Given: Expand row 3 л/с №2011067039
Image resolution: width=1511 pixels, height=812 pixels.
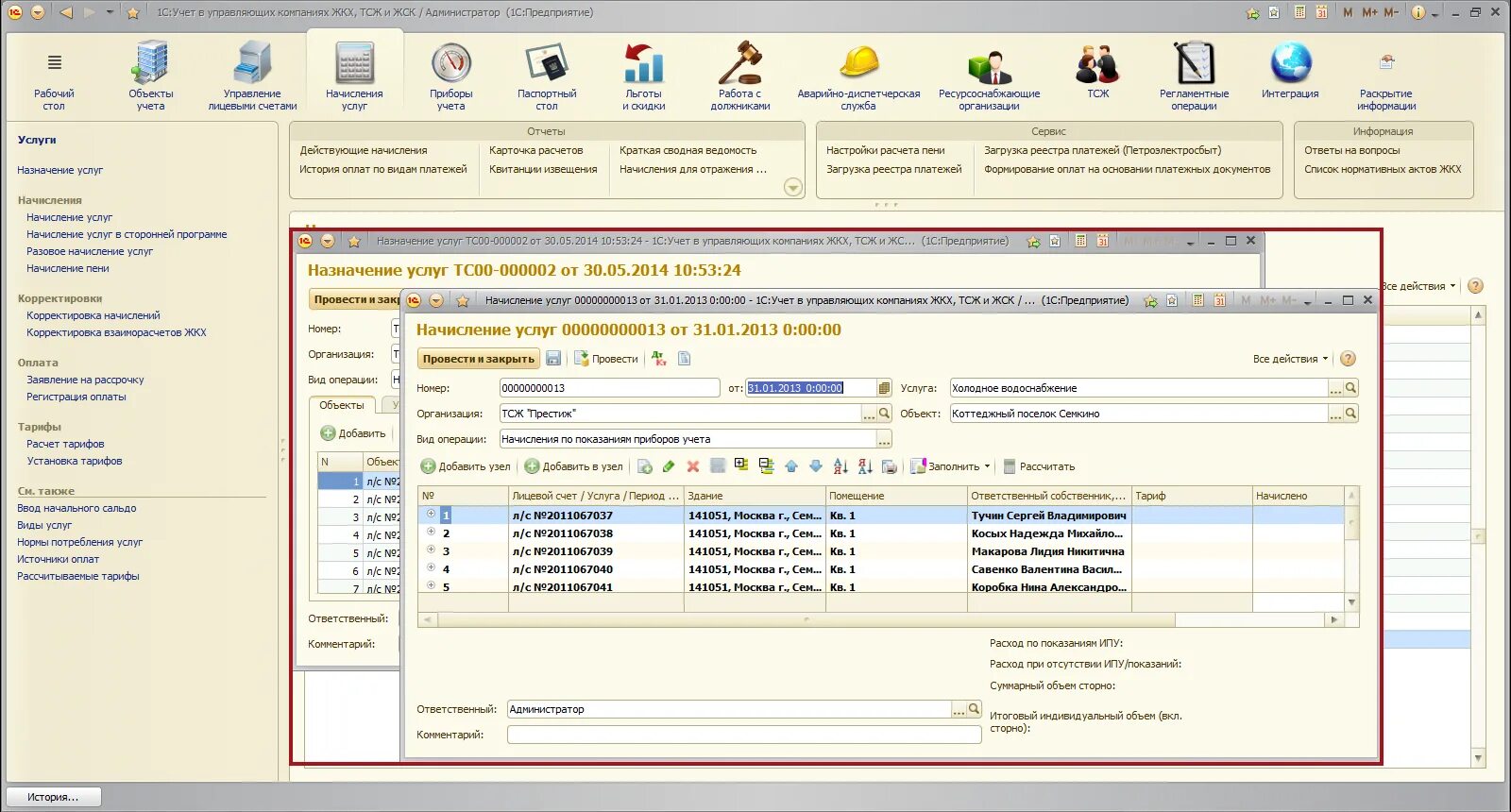Looking at the screenshot, I should [431, 550].
